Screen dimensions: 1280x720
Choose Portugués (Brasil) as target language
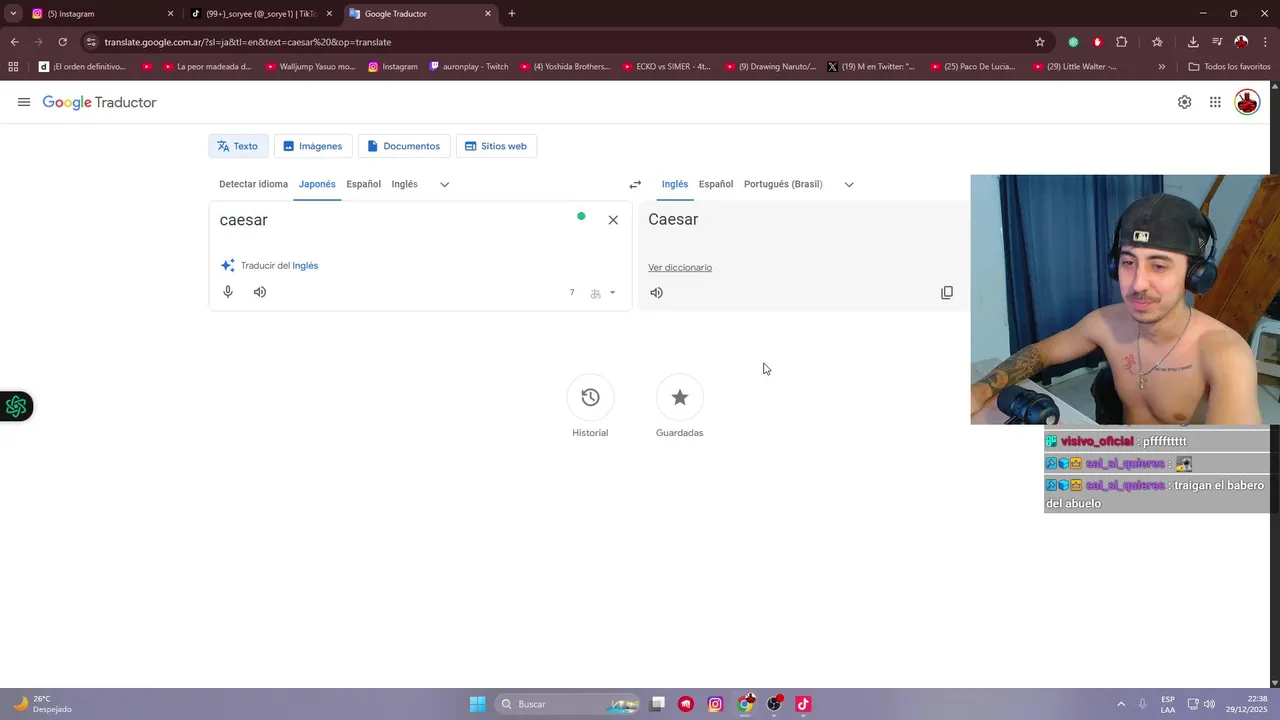click(x=783, y=184)
